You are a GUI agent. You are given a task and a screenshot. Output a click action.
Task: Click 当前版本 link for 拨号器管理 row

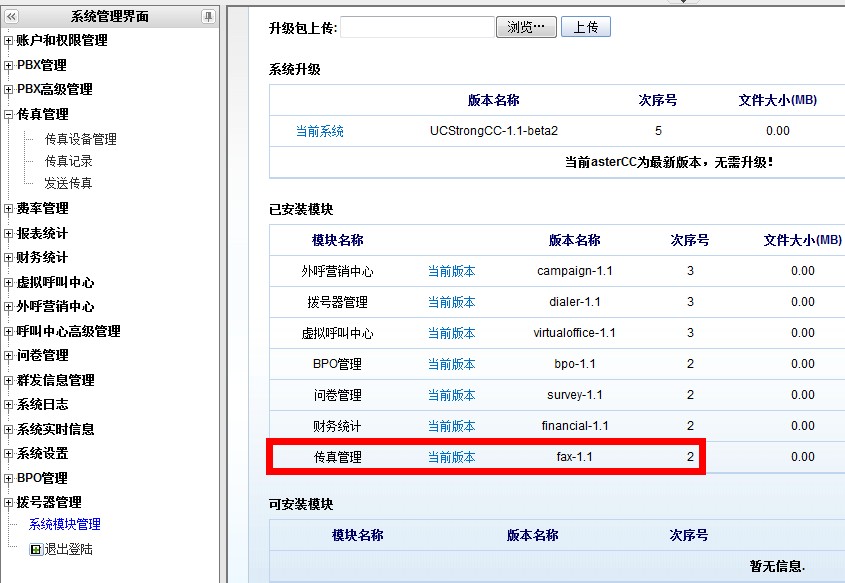pos(451,302)
